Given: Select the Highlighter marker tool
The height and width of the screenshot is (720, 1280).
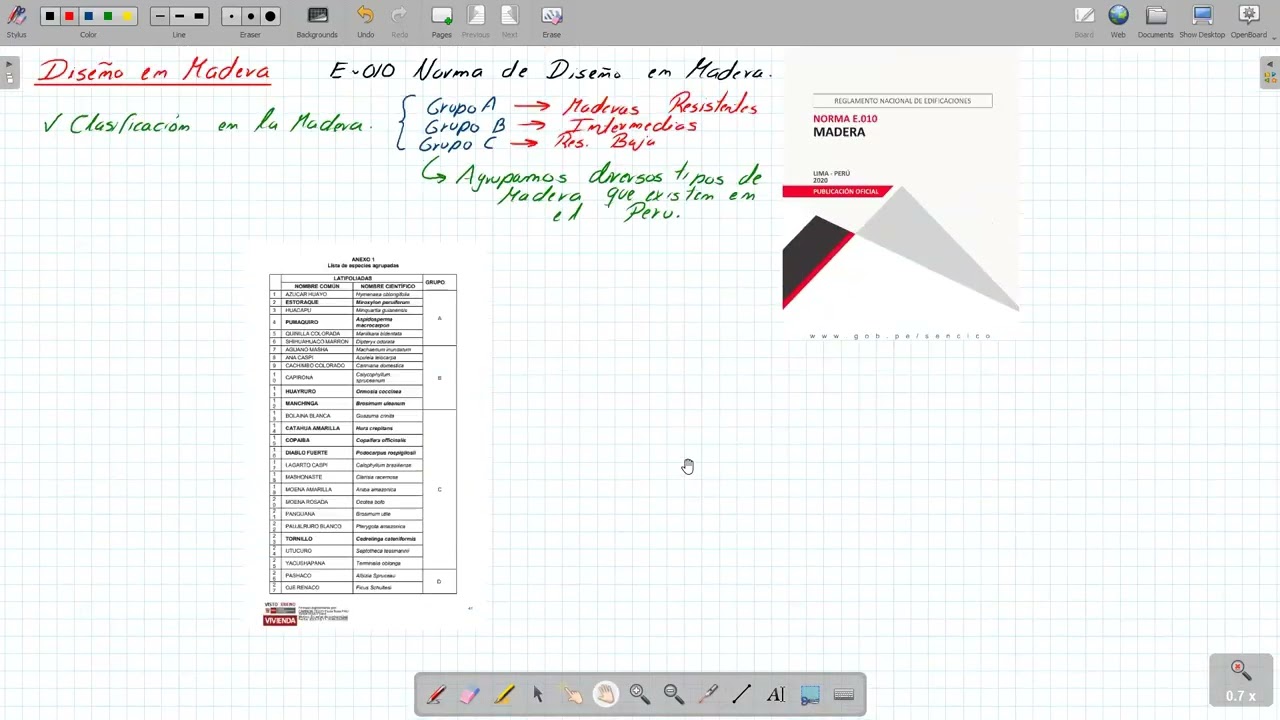Looking at the screenshot, I should click(504, 694).
